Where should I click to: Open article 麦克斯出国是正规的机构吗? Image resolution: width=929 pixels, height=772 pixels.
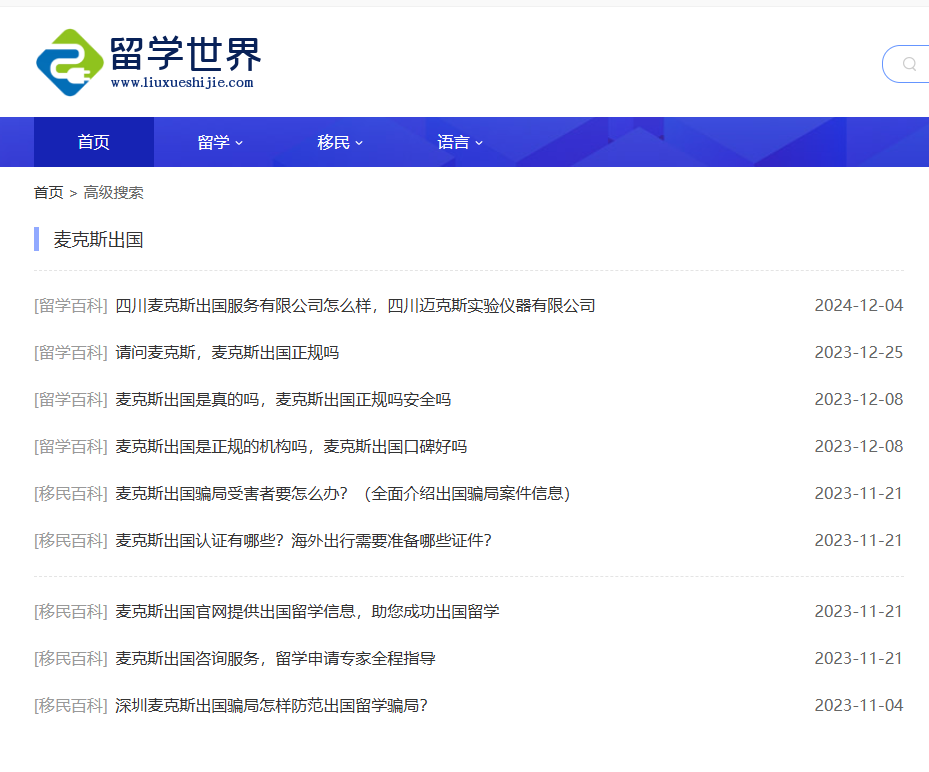[x=291, y=447]
